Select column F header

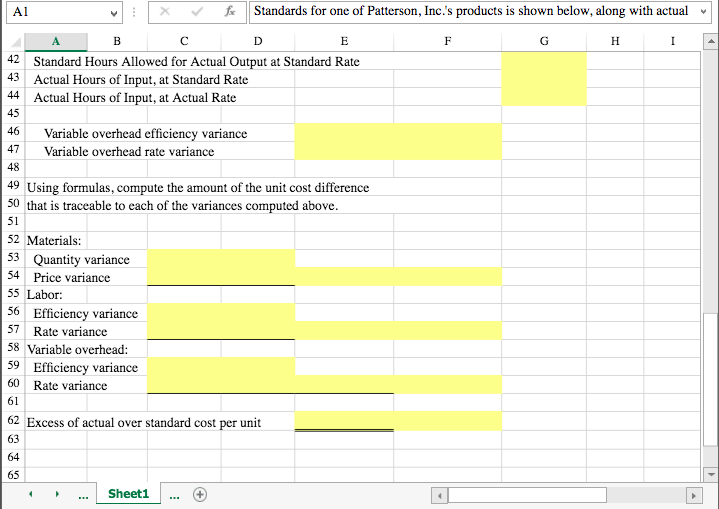click(x=448, y=42)
